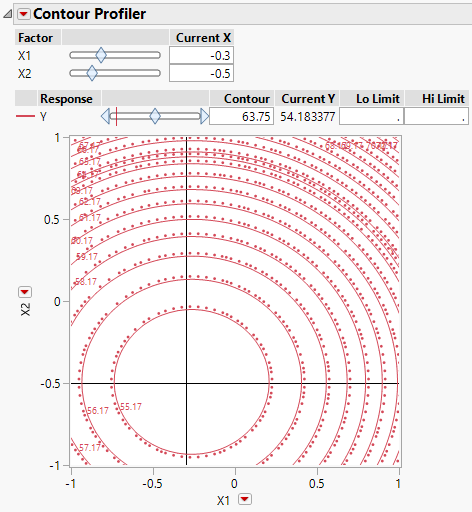Open the X2 axis red triangle menu
472x512 pixels.
coord(25,292)
